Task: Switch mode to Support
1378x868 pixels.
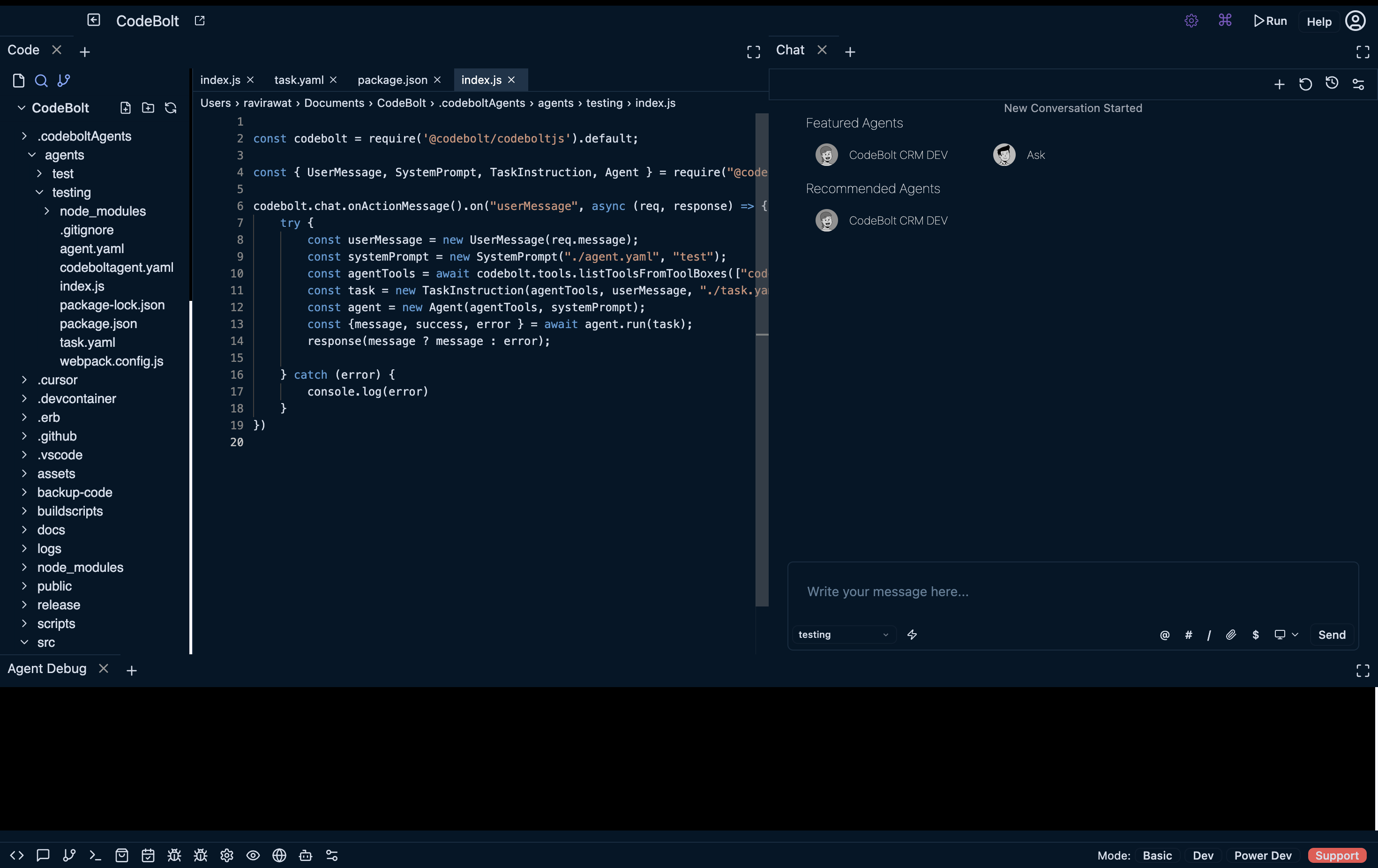Action: [x=1337, y=855]
